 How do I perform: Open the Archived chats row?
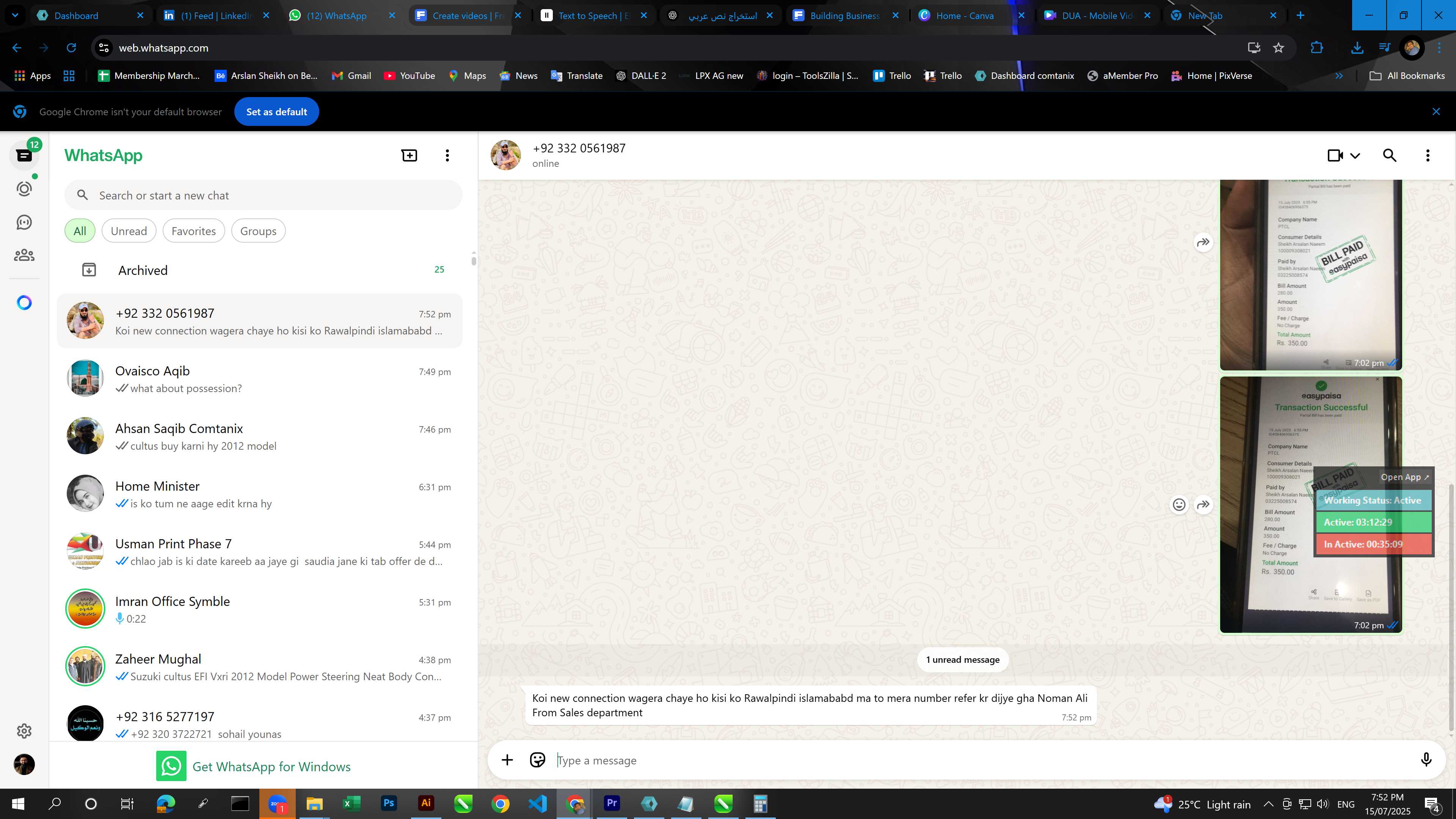coord(260,270)
